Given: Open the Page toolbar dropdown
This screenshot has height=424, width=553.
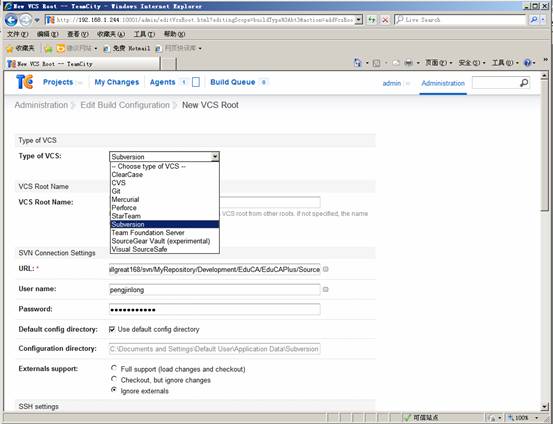Looking at the screenshot, I should click(438, 63).
